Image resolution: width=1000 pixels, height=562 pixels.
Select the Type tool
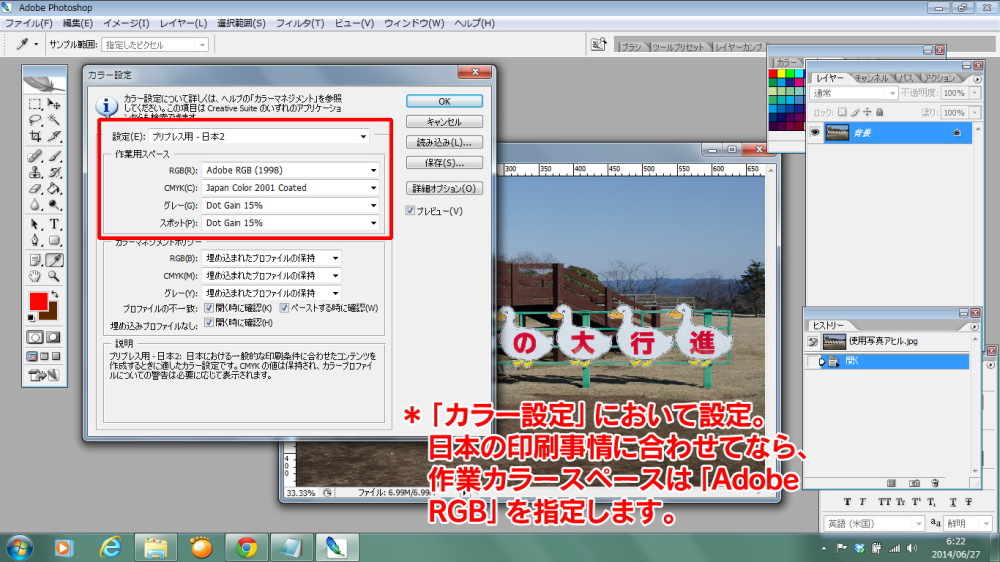[x=55, y=223]
